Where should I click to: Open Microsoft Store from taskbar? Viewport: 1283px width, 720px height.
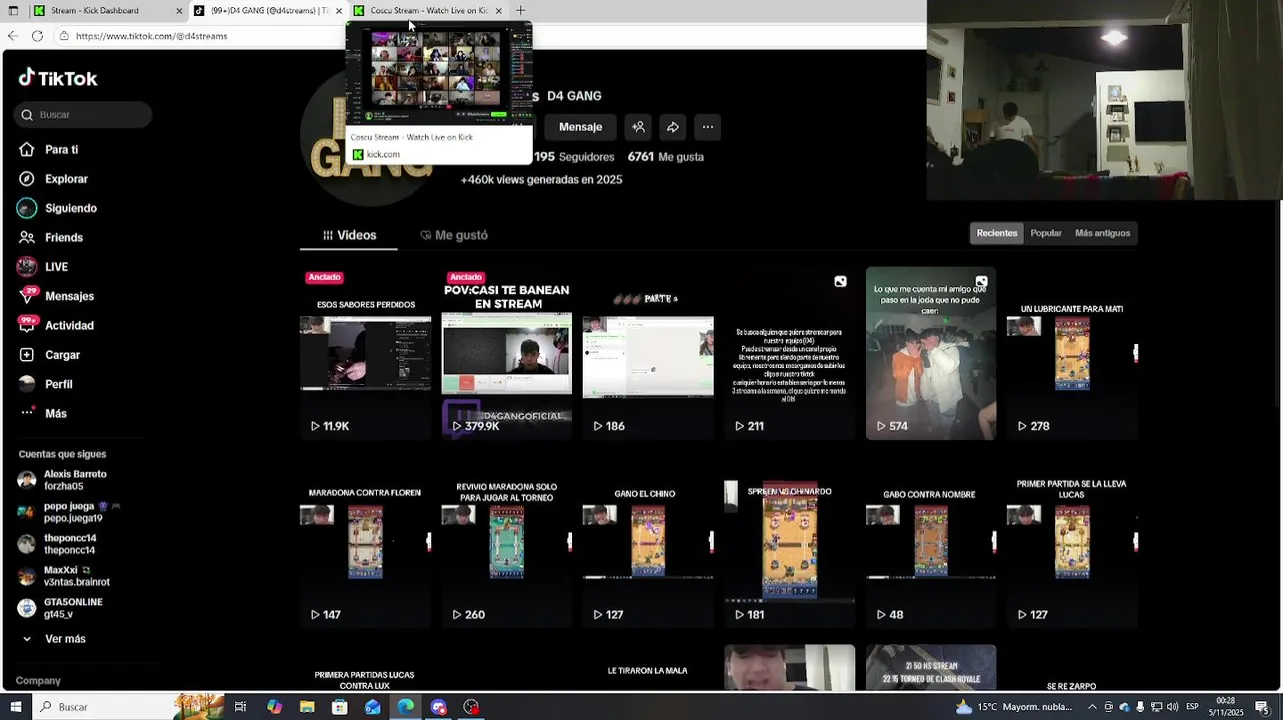point(340,707)
